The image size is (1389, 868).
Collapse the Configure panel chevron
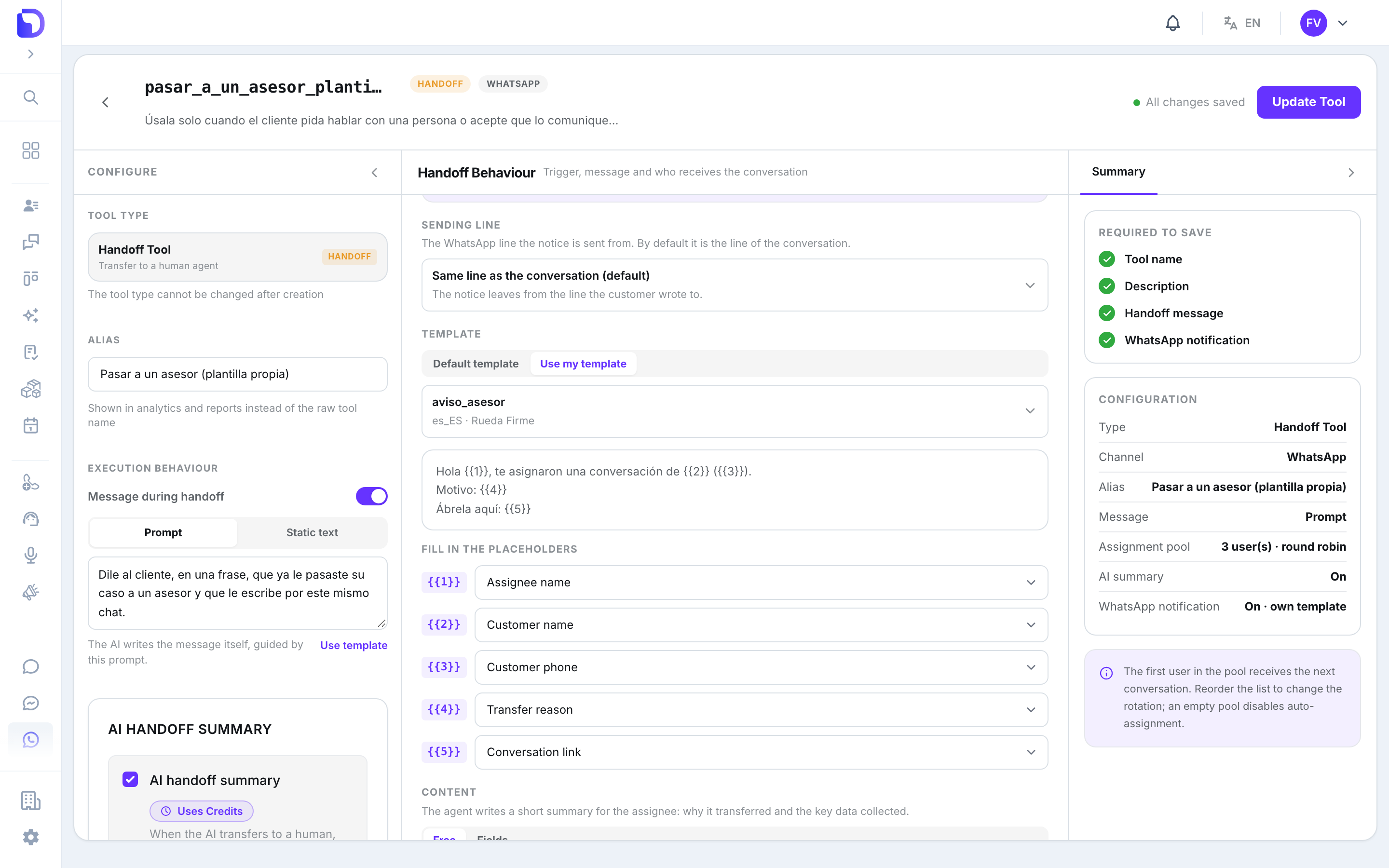coord(374,172)
